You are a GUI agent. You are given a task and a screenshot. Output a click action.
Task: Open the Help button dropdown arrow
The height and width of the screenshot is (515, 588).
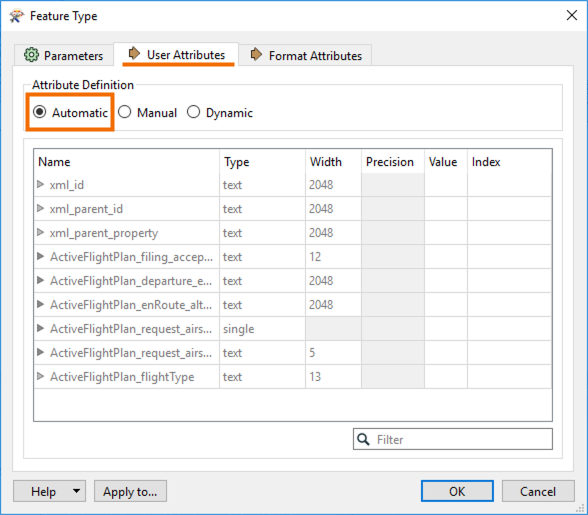click(x=76, y=491)
